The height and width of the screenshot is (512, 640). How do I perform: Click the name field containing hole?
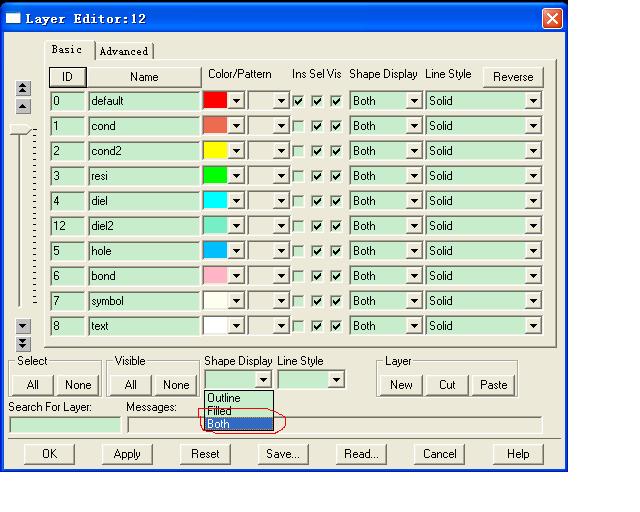pos(144,251)
